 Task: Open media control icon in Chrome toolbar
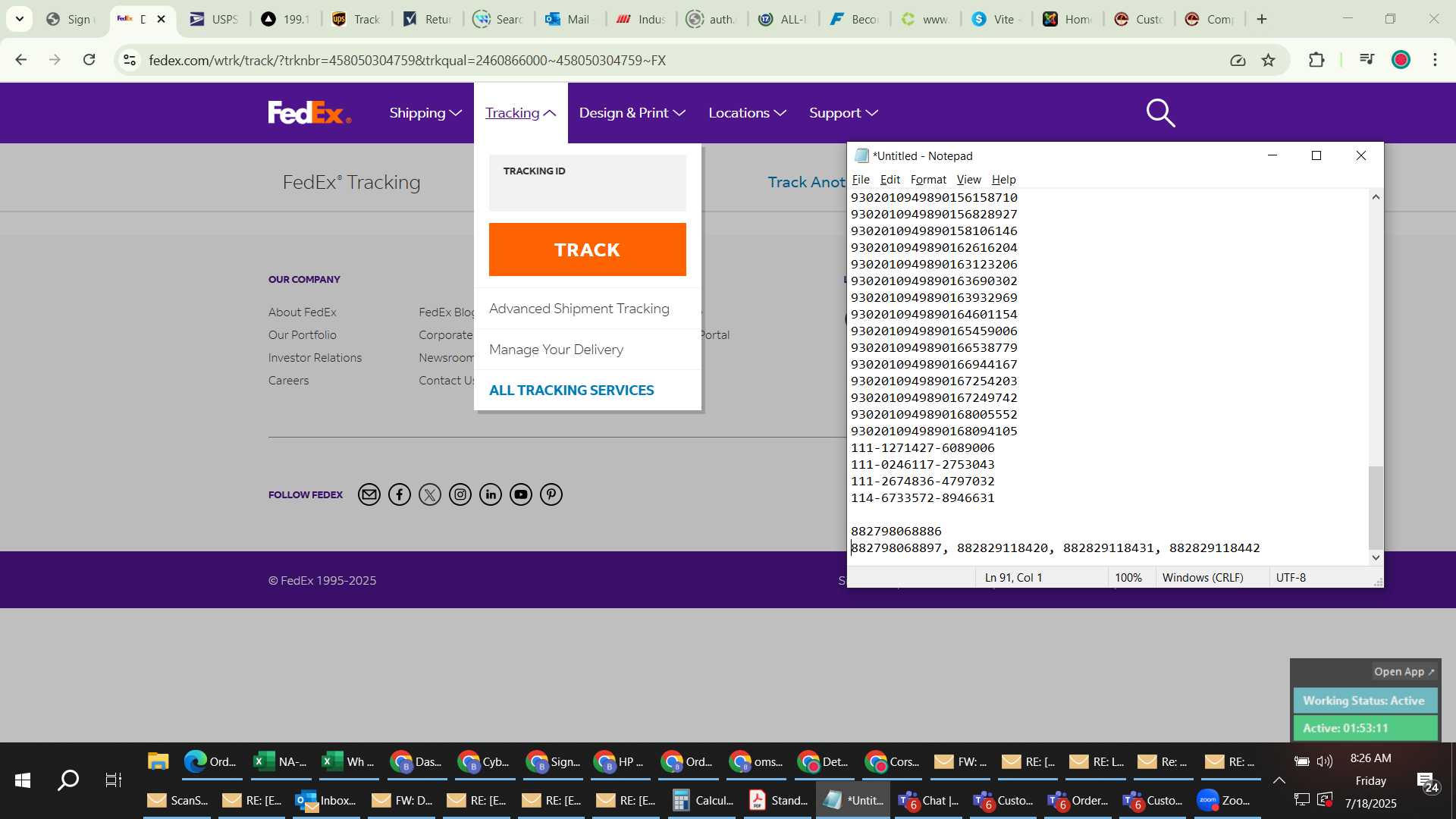coord(1367,60)
